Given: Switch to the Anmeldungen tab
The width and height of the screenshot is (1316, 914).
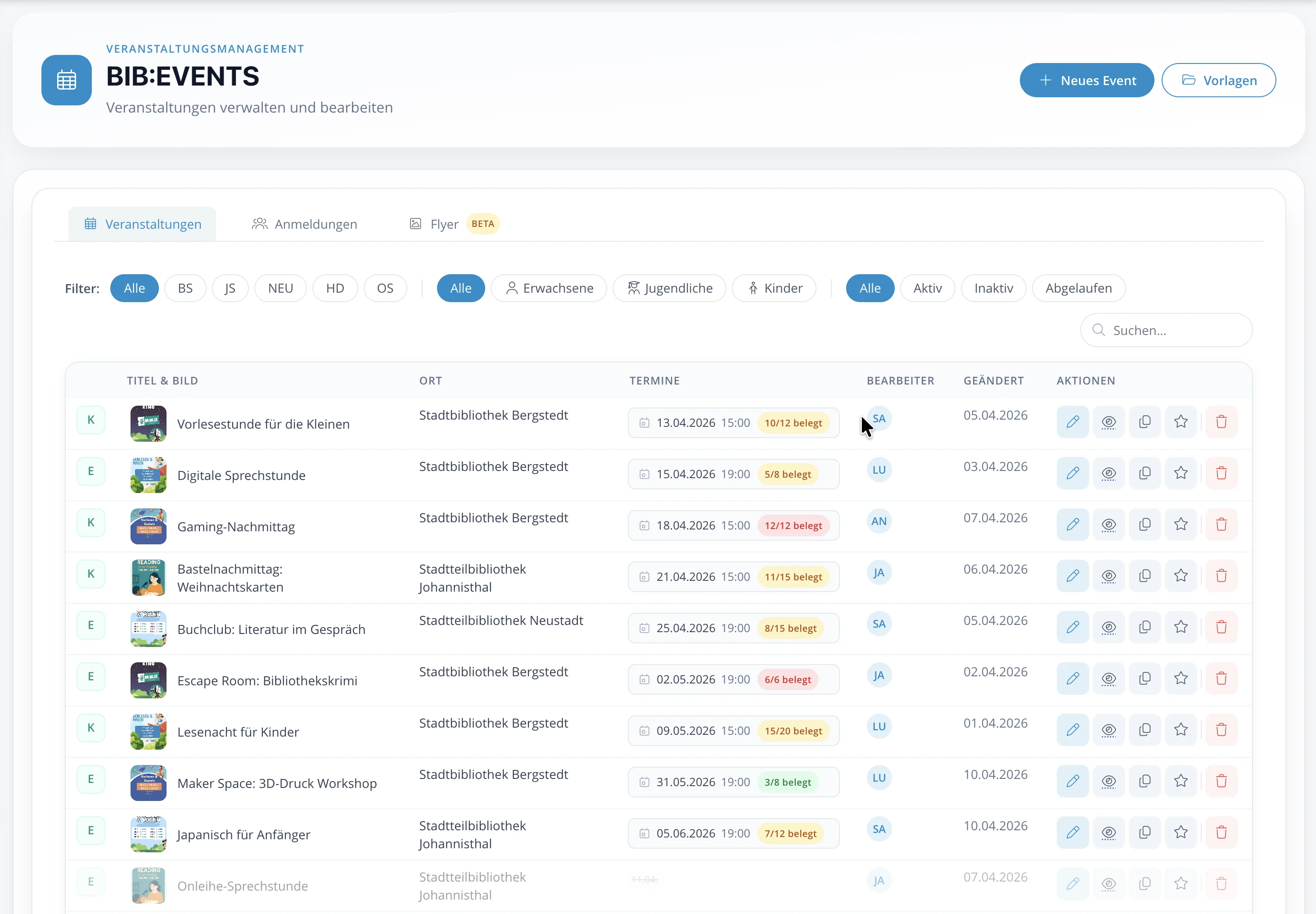Looking at the screenshot, I should coord(305,224).
